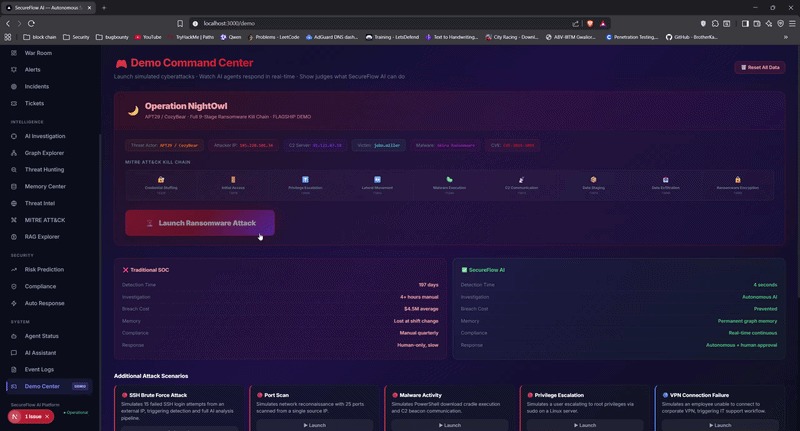
Task: Open the GitHub bookmark in bookmarks bar
Action: click(x=691, y=37)
